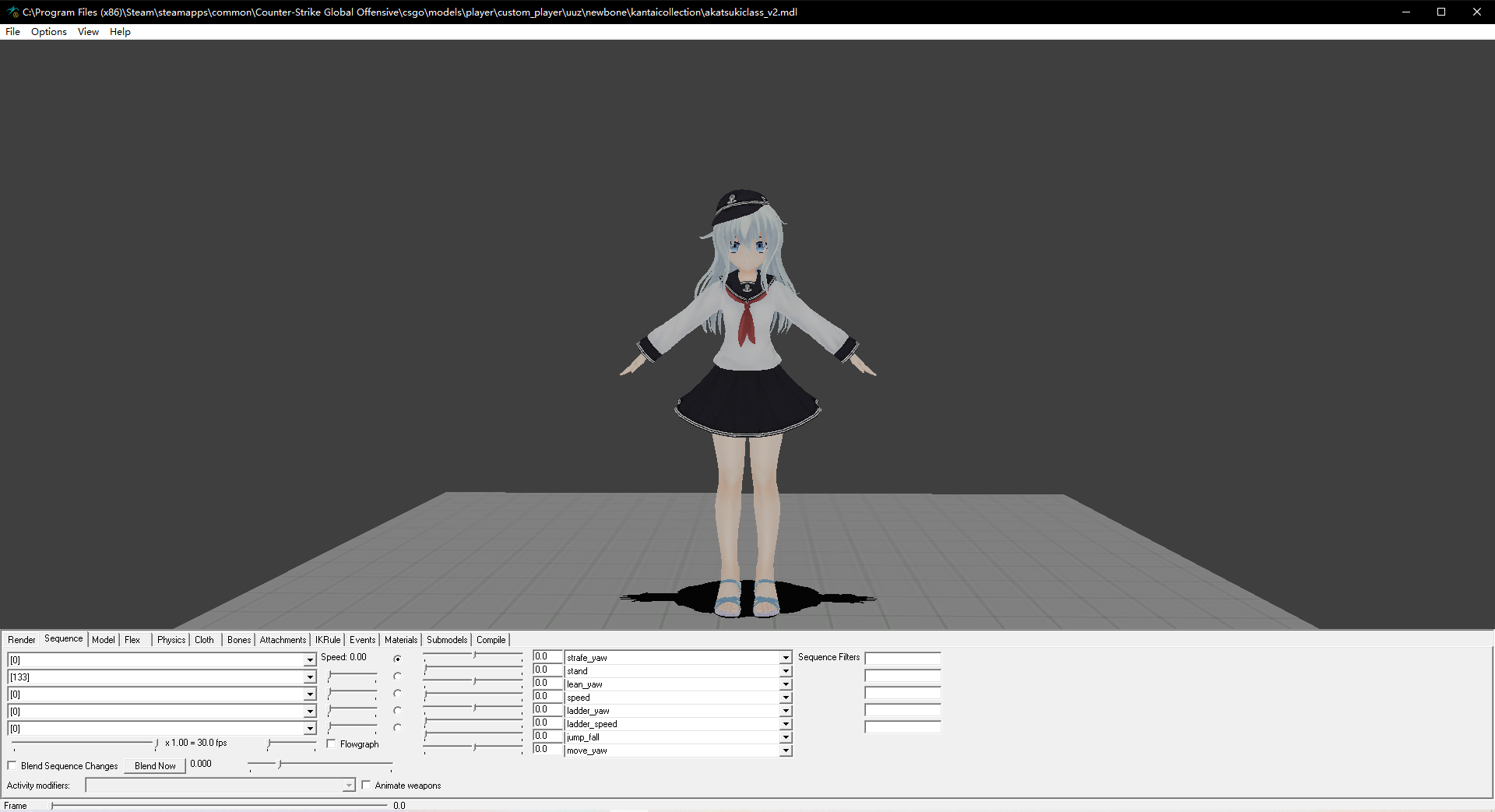Click the value field beside ladder_speed

click(x=547, y=723)
